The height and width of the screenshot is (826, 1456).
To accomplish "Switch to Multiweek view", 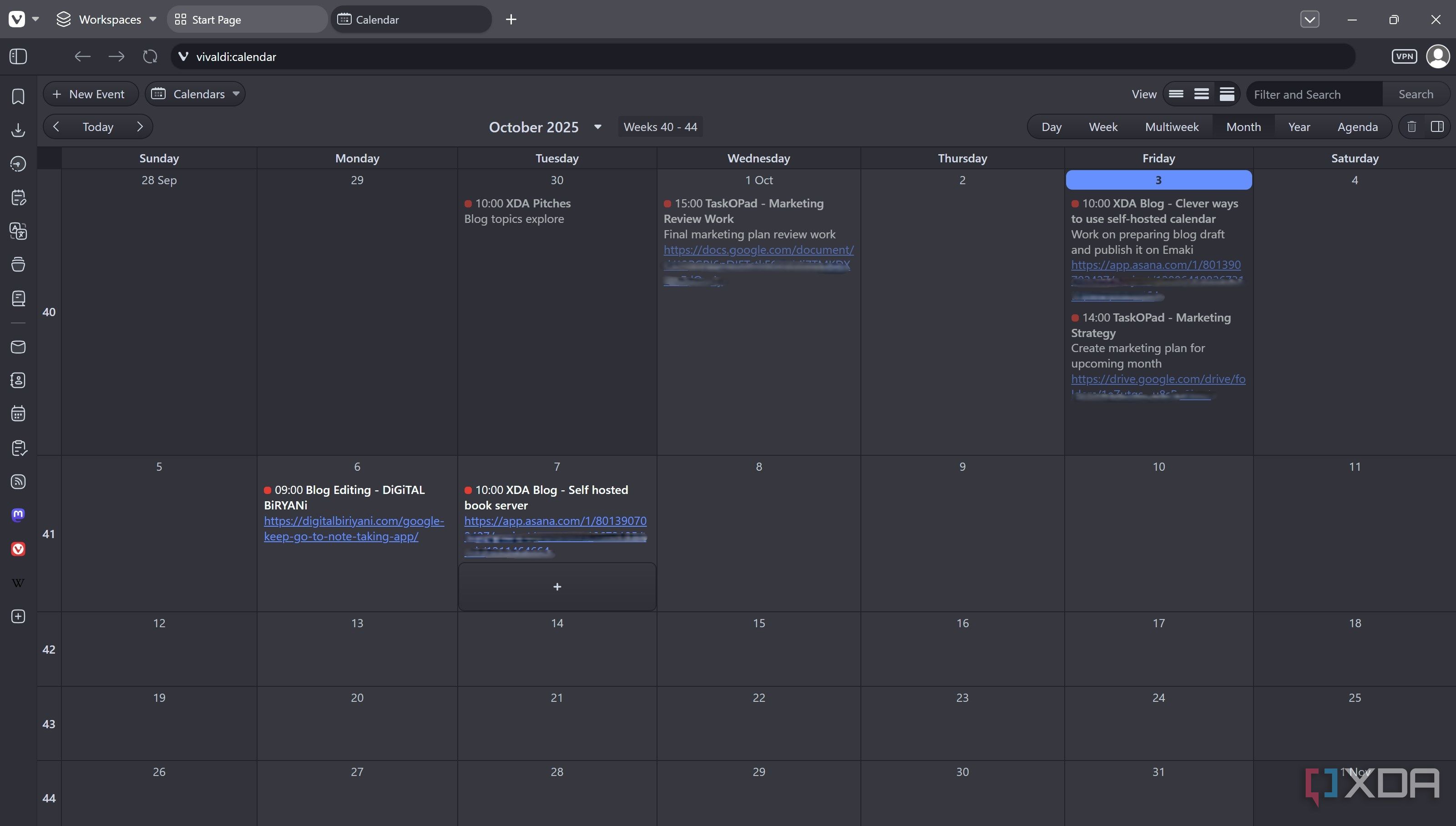I will click(x=1172, y=126).
